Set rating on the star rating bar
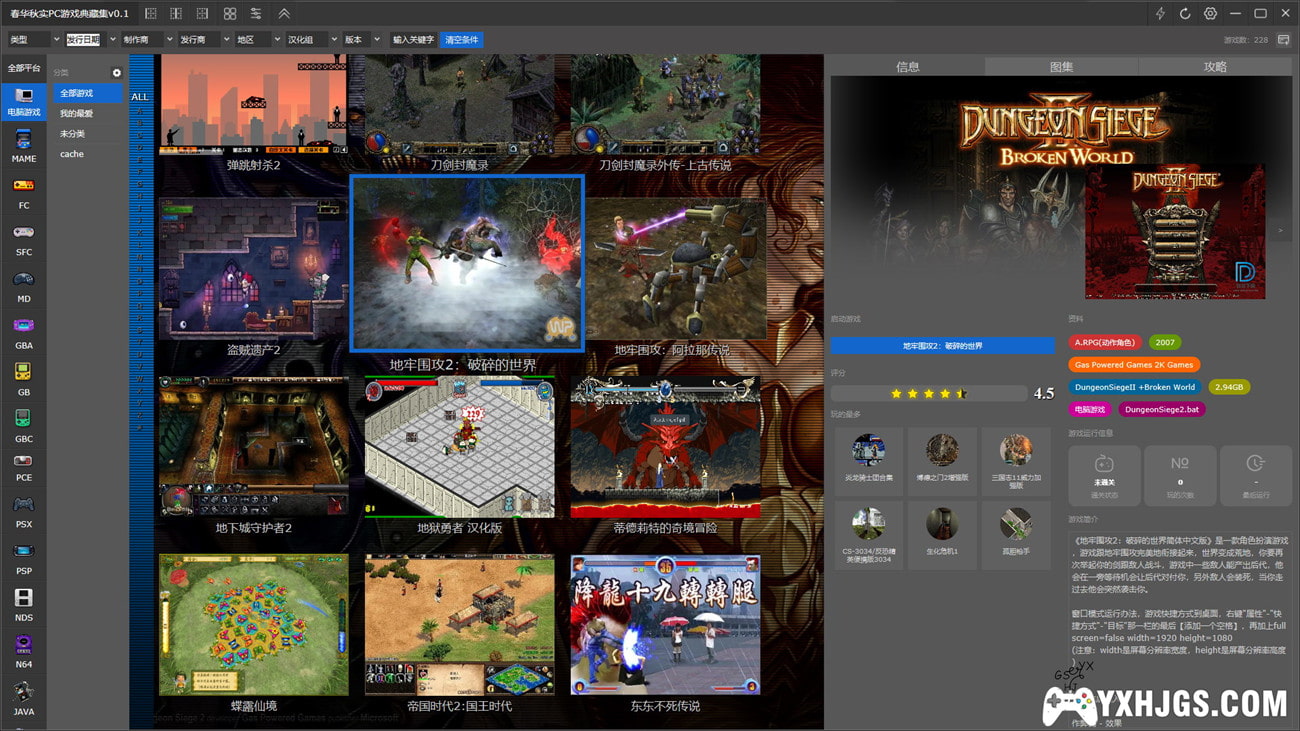This screenshot has width=1300, height=731. click(929, 393)
